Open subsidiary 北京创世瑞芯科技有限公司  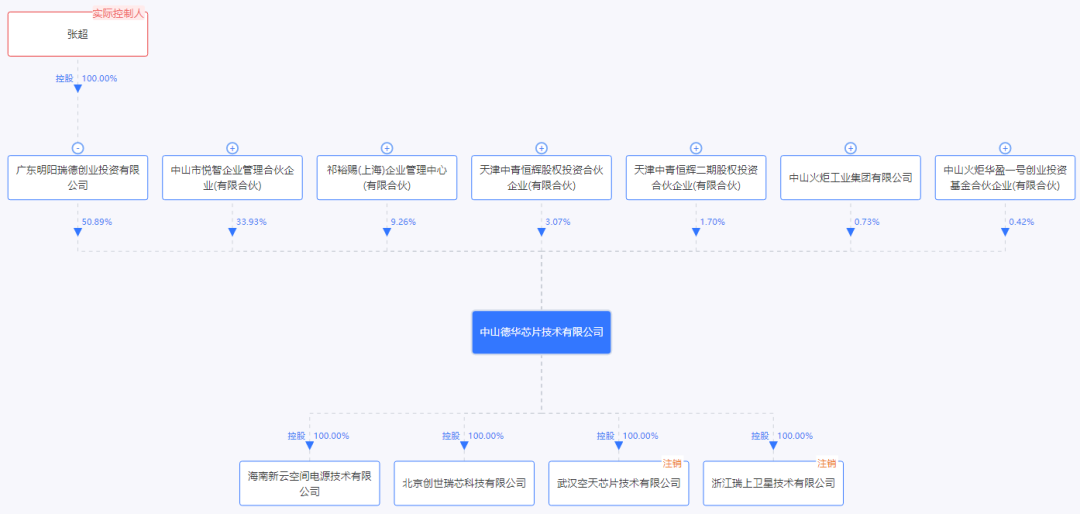point(464,483)
